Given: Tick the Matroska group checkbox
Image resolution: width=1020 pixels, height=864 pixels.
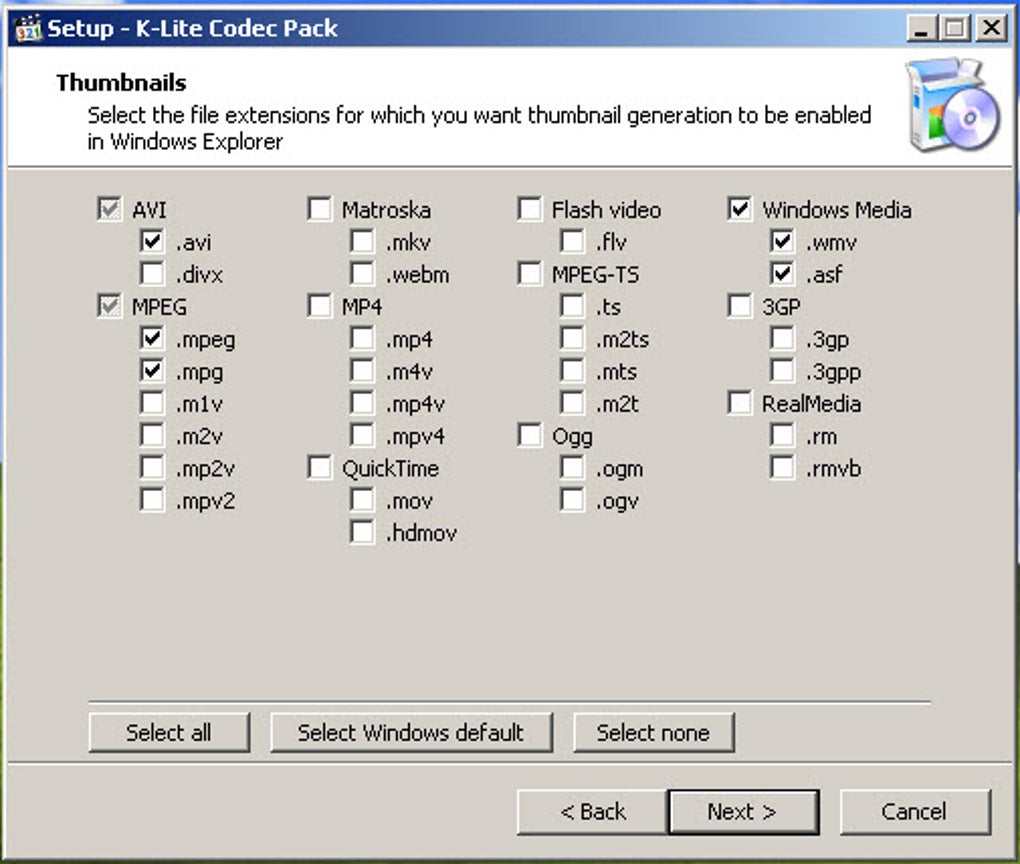Looking at the screenshot, I should pos(319,210).
